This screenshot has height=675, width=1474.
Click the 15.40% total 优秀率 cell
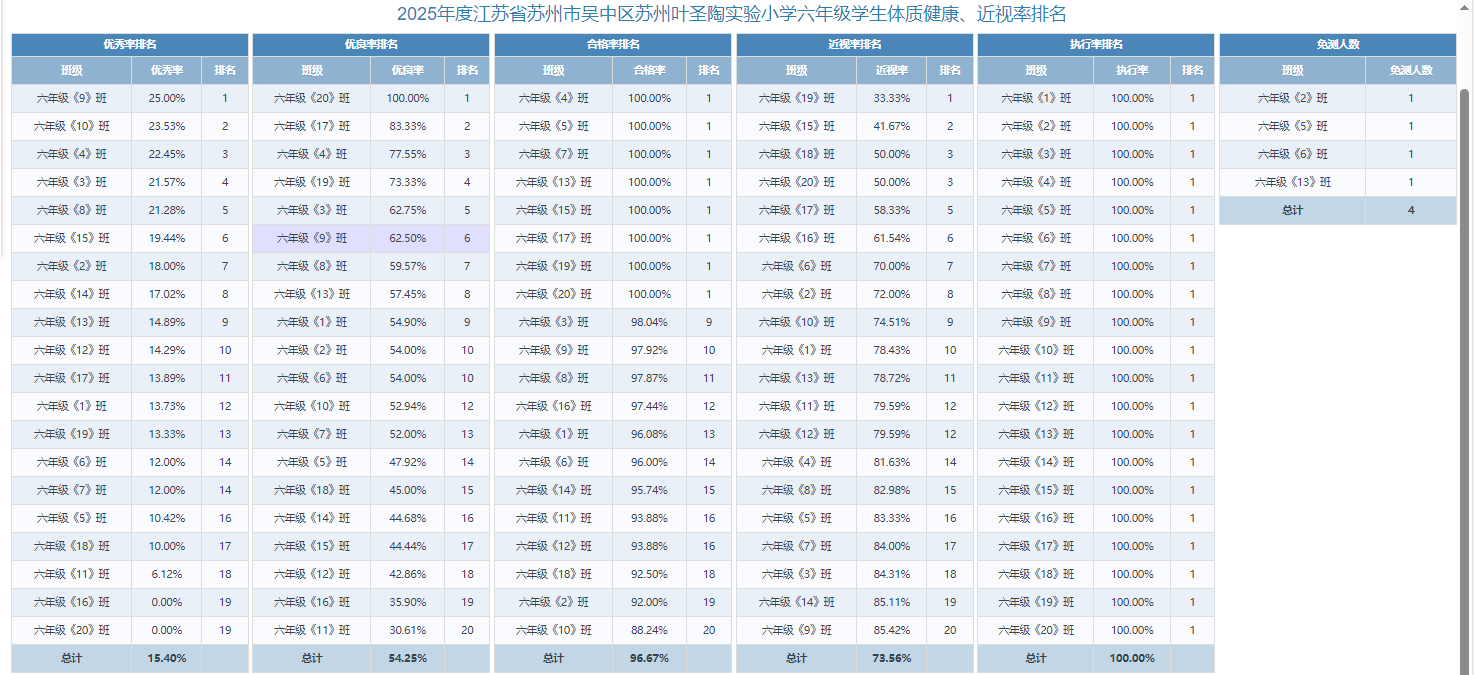(x=166, y=659)
